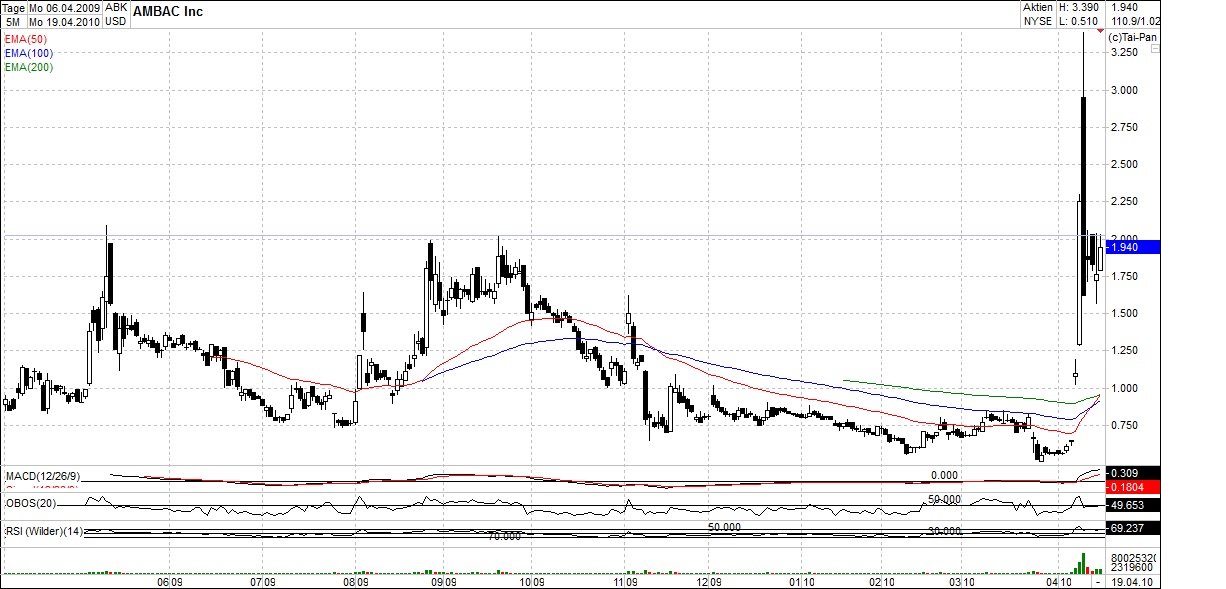Screen dimensions: 1226x589
Task: Click the RSI (Wilder)(14) indicator label
Action: pyautogui.click(x=44, y=530)
